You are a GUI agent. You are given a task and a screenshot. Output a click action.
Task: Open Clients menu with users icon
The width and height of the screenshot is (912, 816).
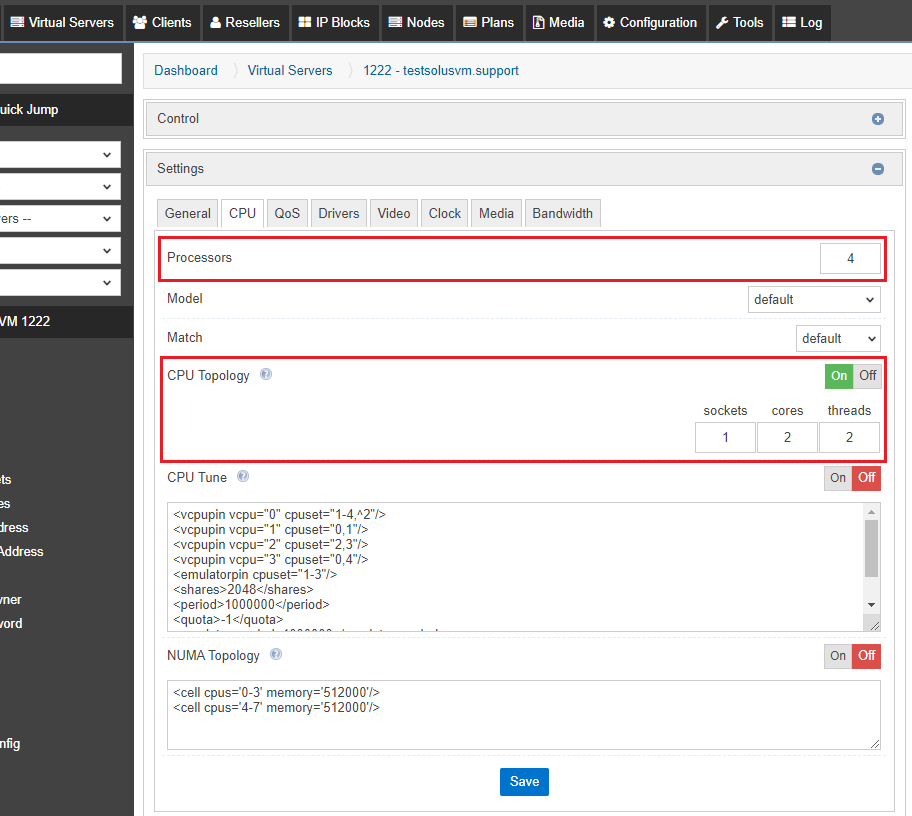coord(162,22)
